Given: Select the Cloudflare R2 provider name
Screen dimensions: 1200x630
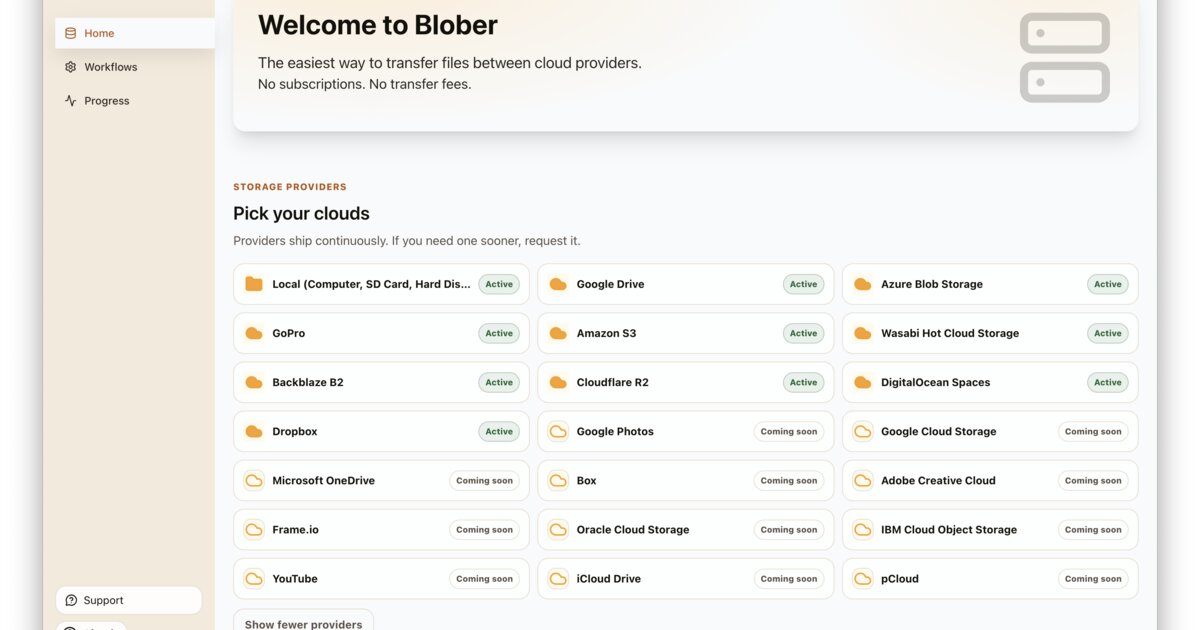Looking at the screenshot, I should 613,382.
